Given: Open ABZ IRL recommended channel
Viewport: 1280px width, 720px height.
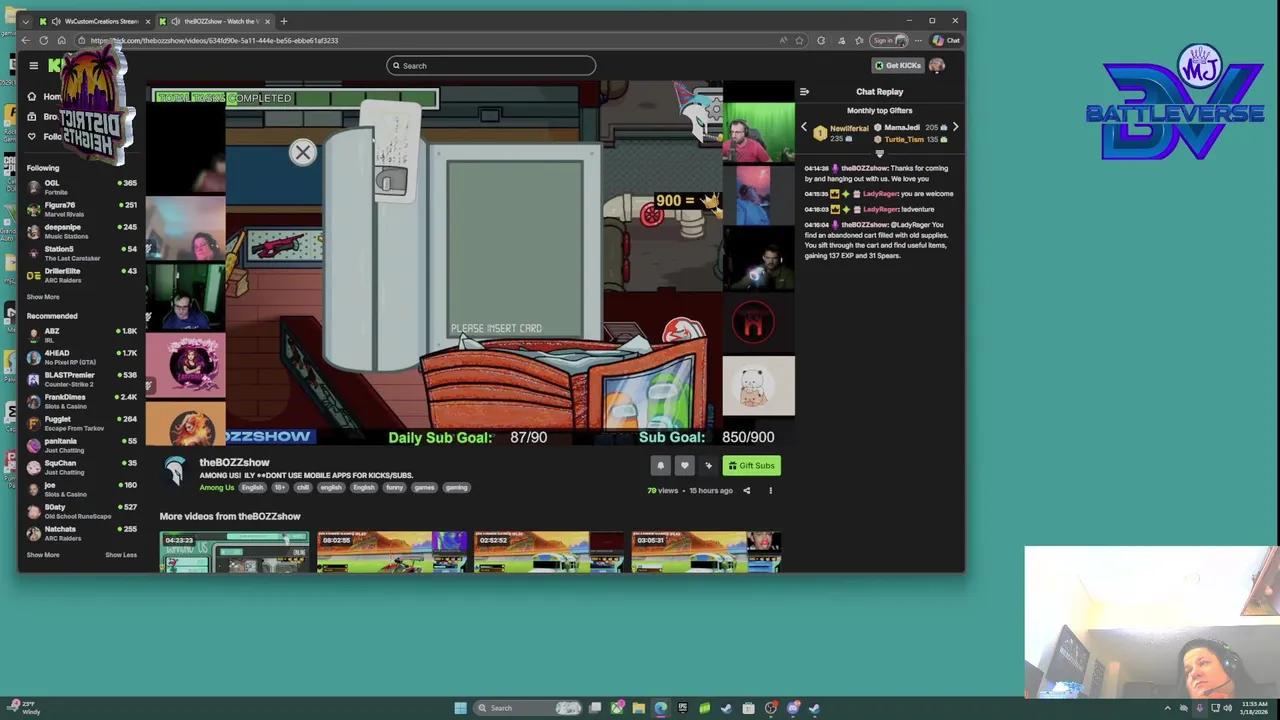Looking at the screenshot, I should (83, 335).
